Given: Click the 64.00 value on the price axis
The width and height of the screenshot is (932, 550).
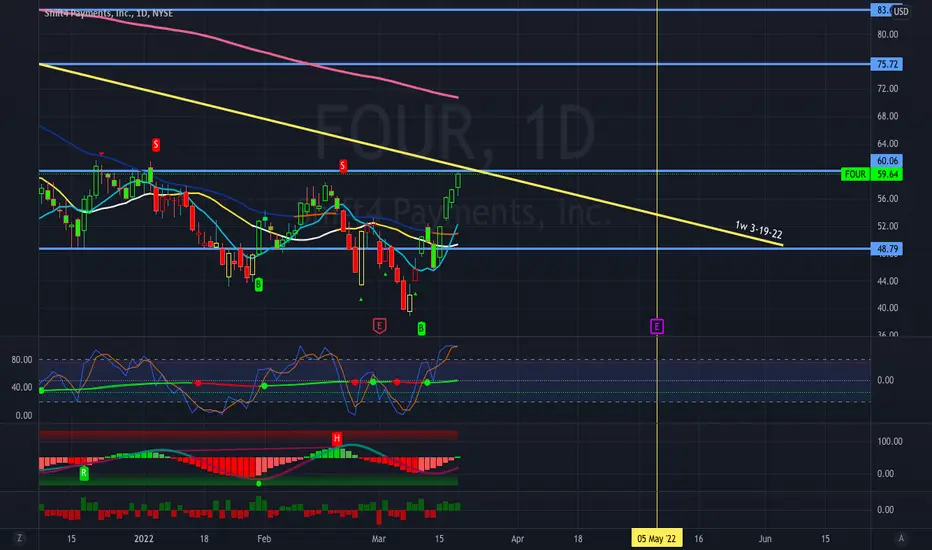Looking at the screenshot, I should pos(887,143).
